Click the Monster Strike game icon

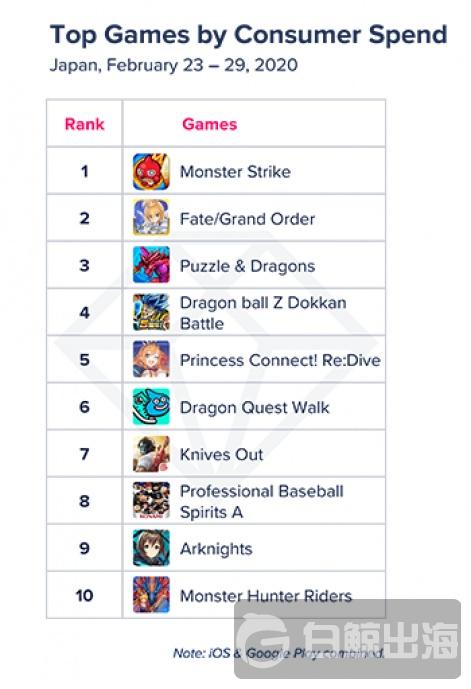click(151, 171)
